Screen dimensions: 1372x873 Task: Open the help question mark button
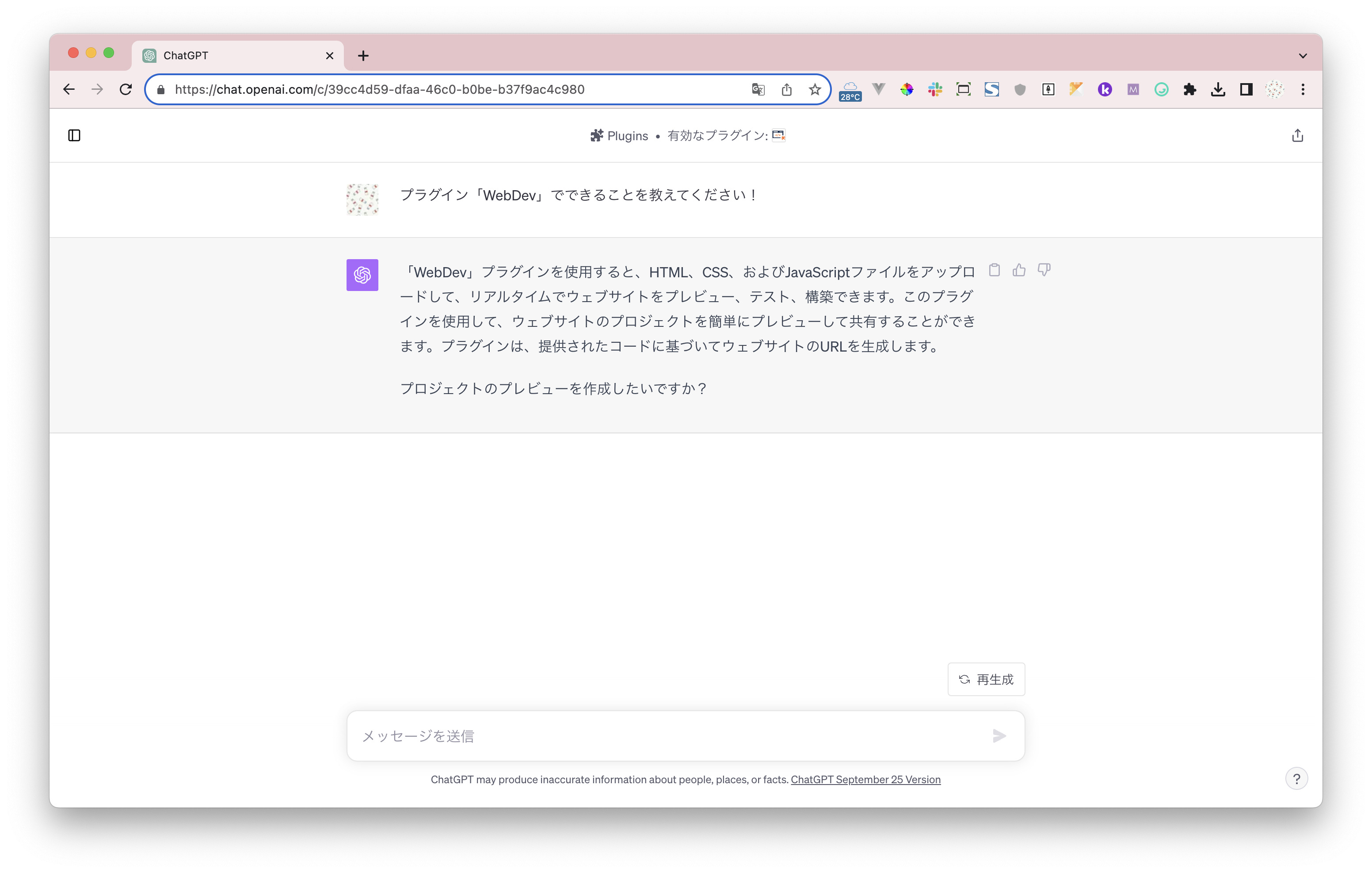click(1296, 779)
